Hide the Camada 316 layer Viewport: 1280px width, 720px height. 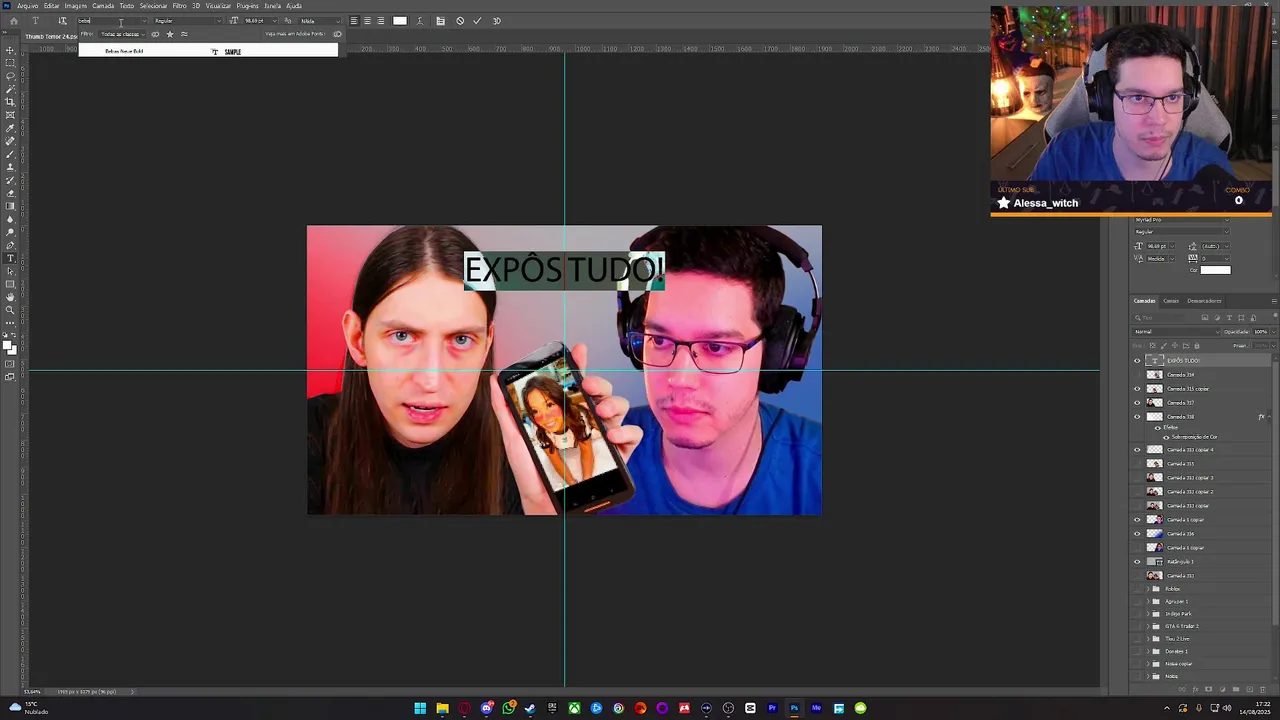pos(1137,534)
